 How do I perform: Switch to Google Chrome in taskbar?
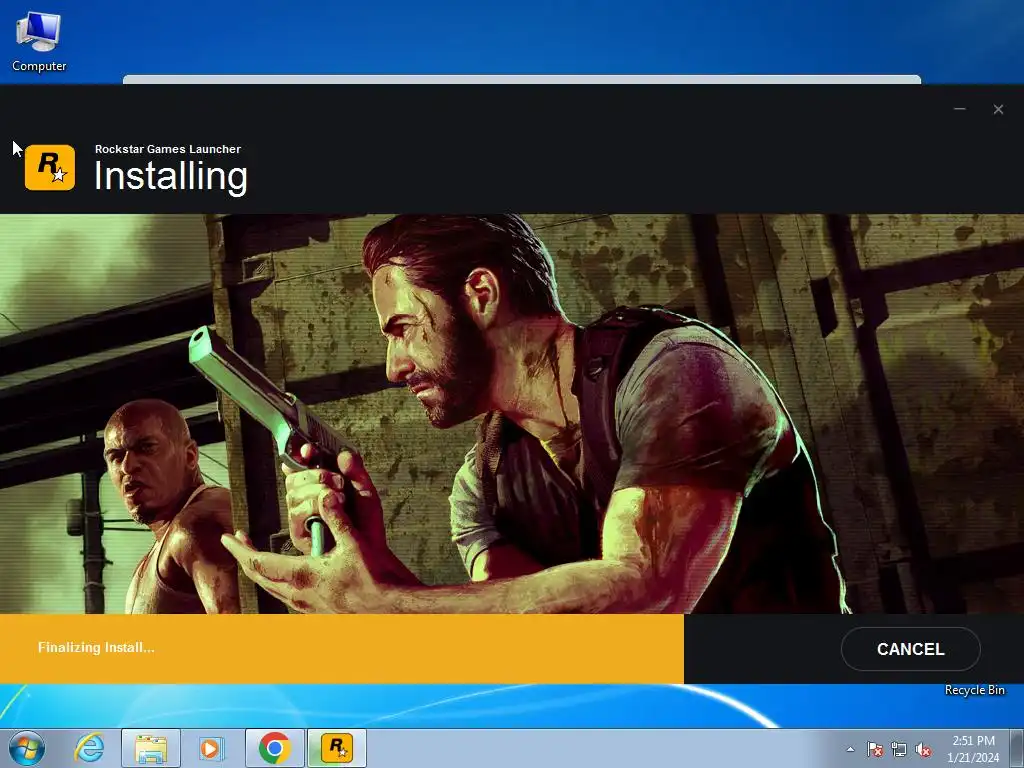pyautogui.click(x=274, y=748)
